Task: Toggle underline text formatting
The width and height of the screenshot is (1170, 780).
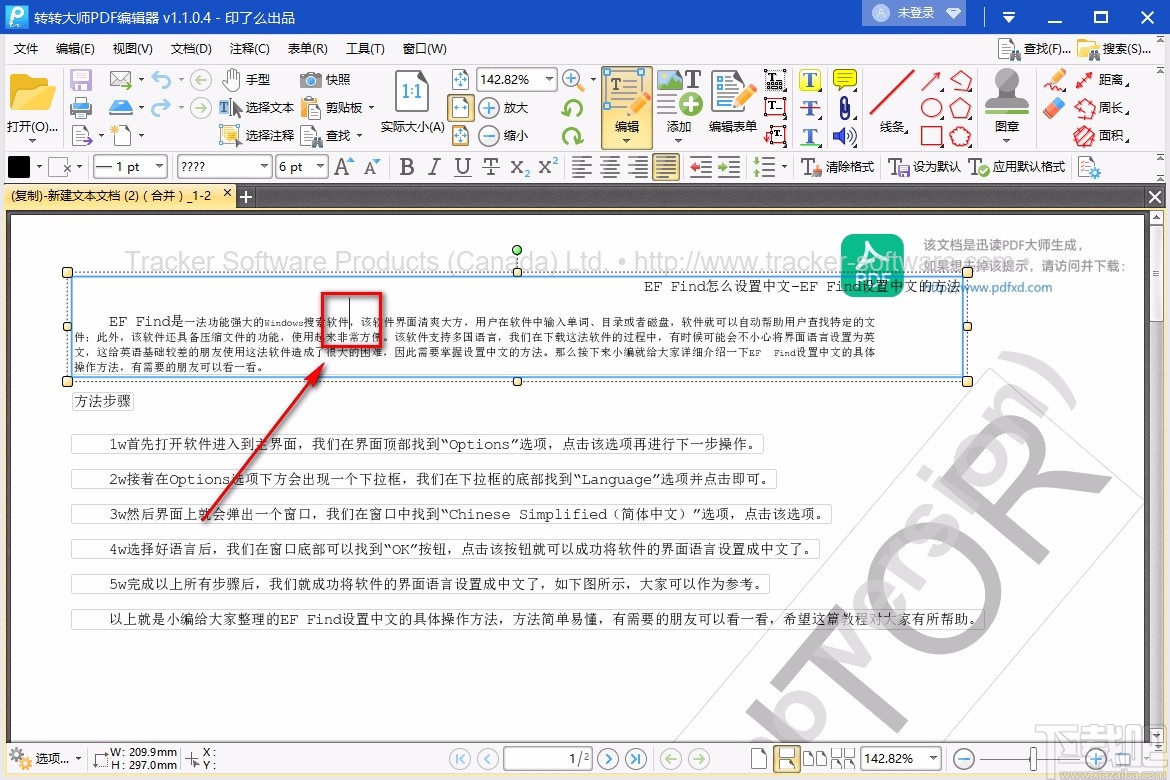Action: coord(460,167)
